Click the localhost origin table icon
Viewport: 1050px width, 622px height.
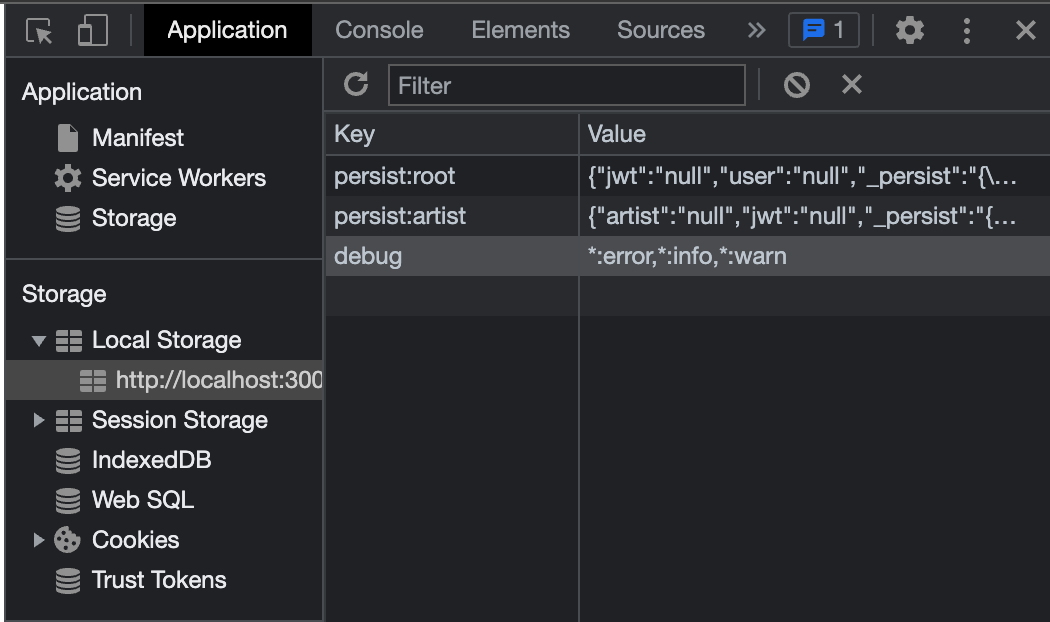[92, 380]
